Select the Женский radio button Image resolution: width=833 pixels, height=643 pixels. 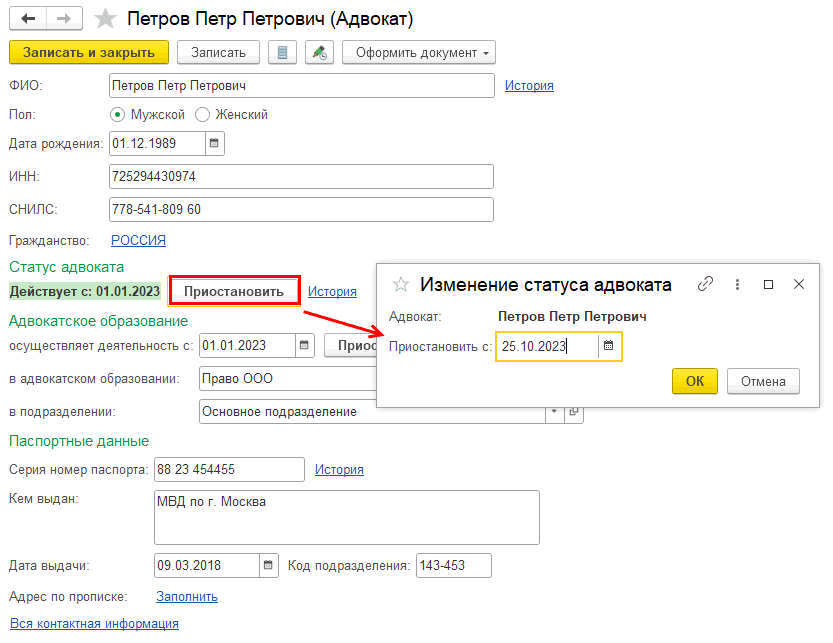[202, 115]
